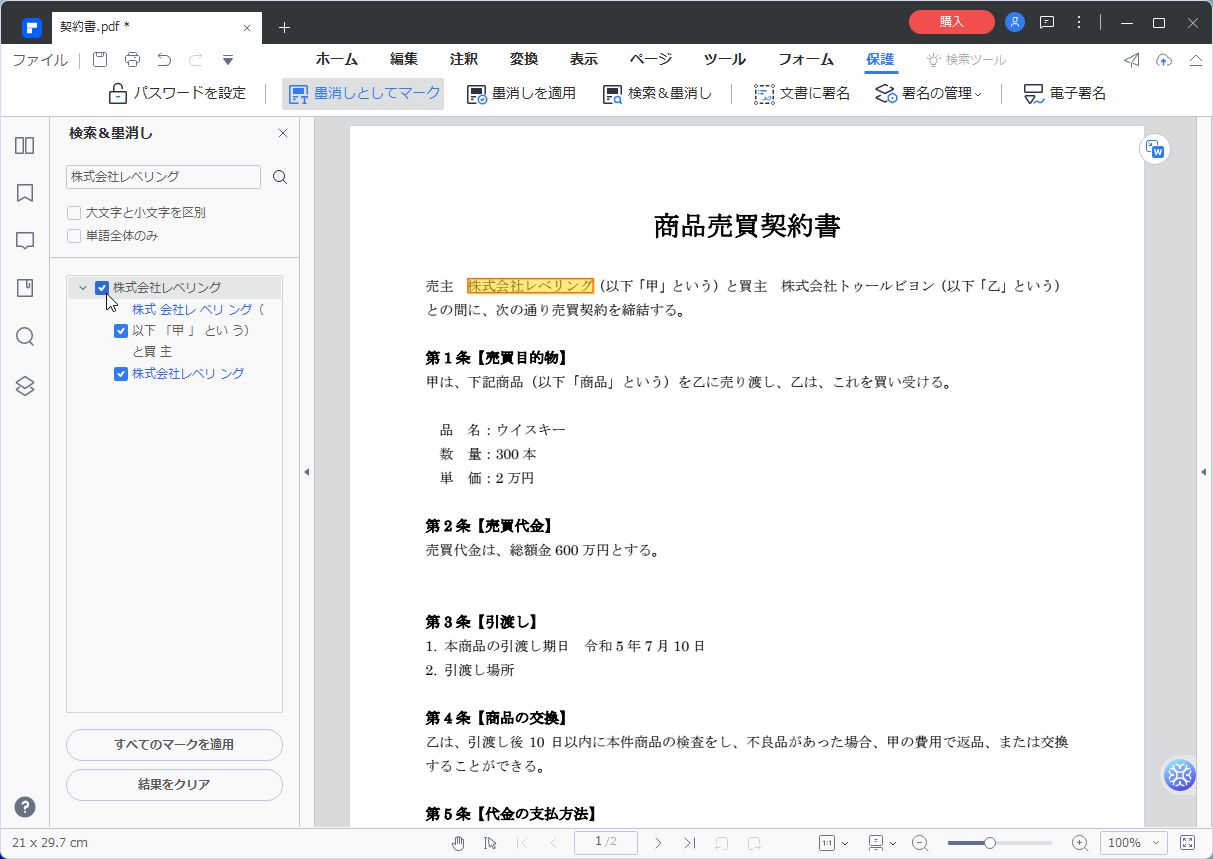
Task: Open the page thumbnails panel
Action: [x=24, y=145]
